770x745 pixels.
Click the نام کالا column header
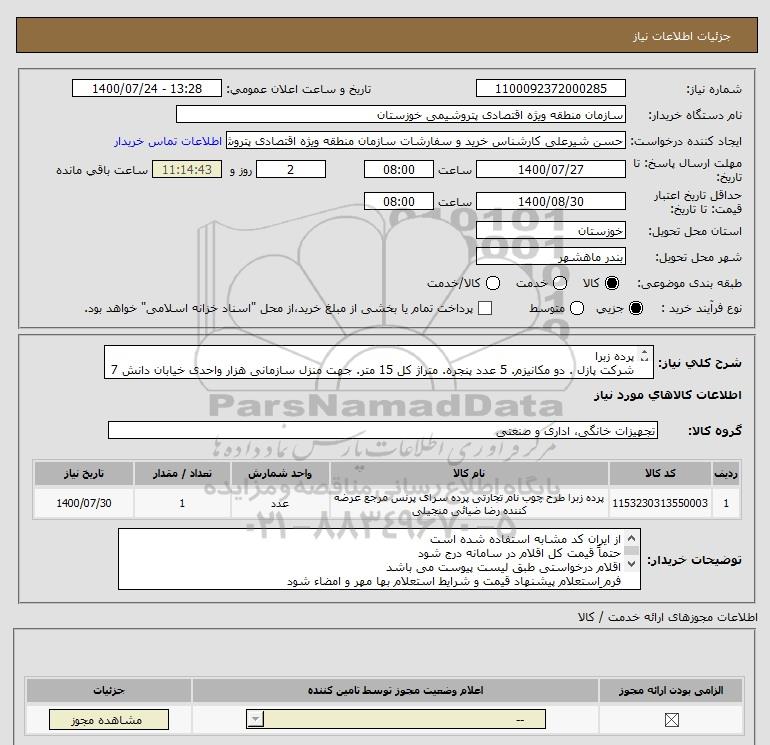(469, 473)
